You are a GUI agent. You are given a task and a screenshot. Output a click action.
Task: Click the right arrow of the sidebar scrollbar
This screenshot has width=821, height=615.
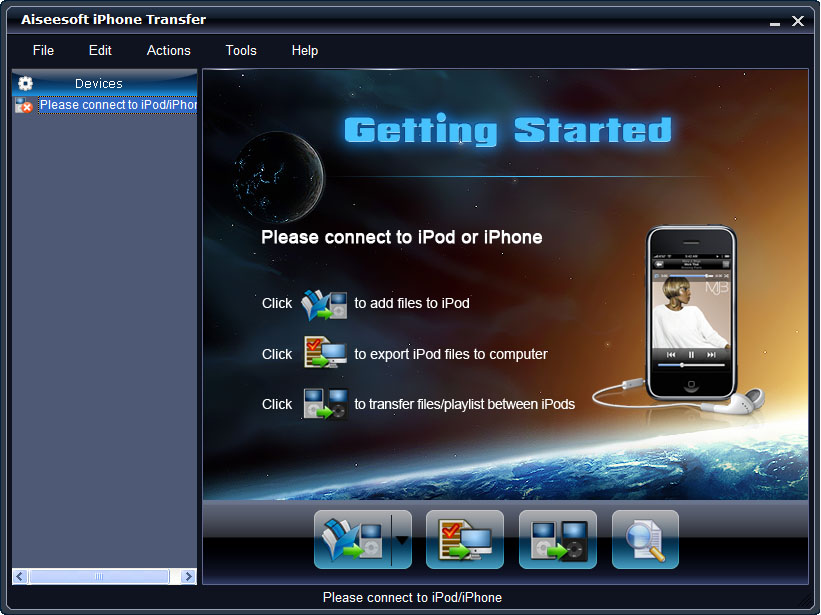tap(188, 576)
